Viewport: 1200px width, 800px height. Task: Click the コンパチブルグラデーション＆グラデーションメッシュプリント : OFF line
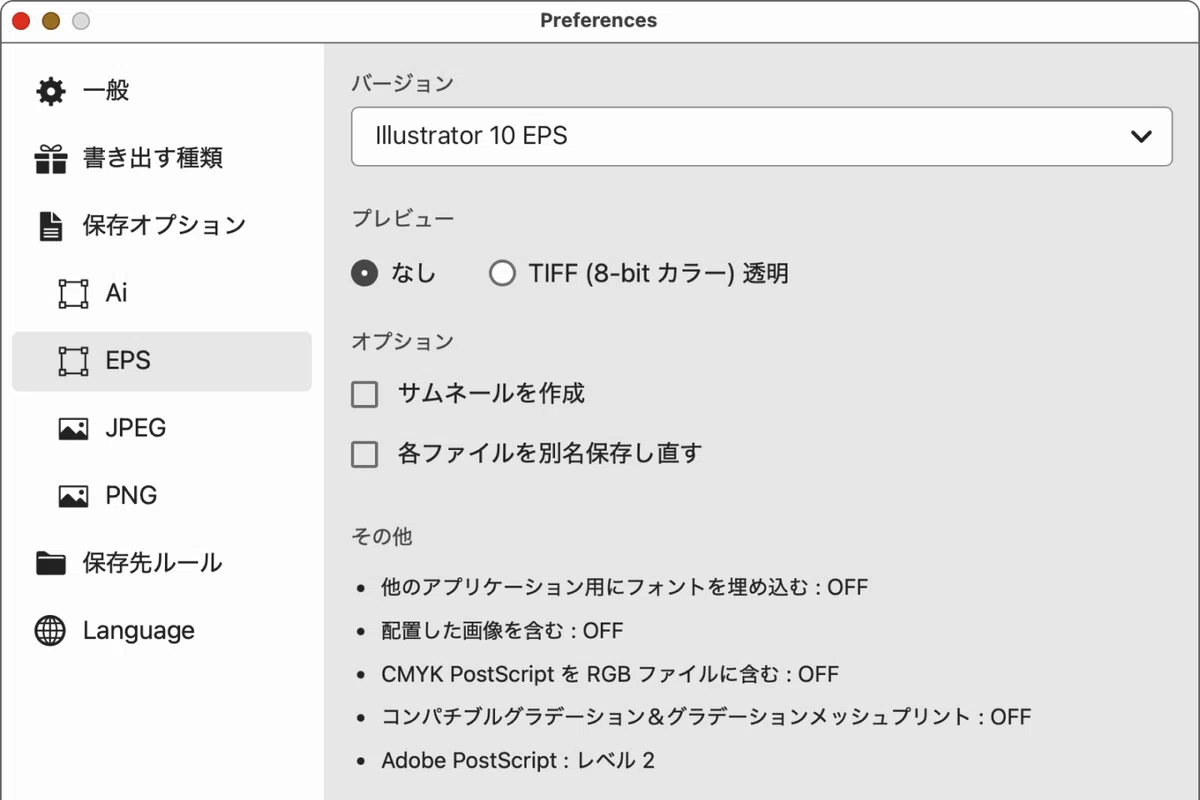[706, 717]
